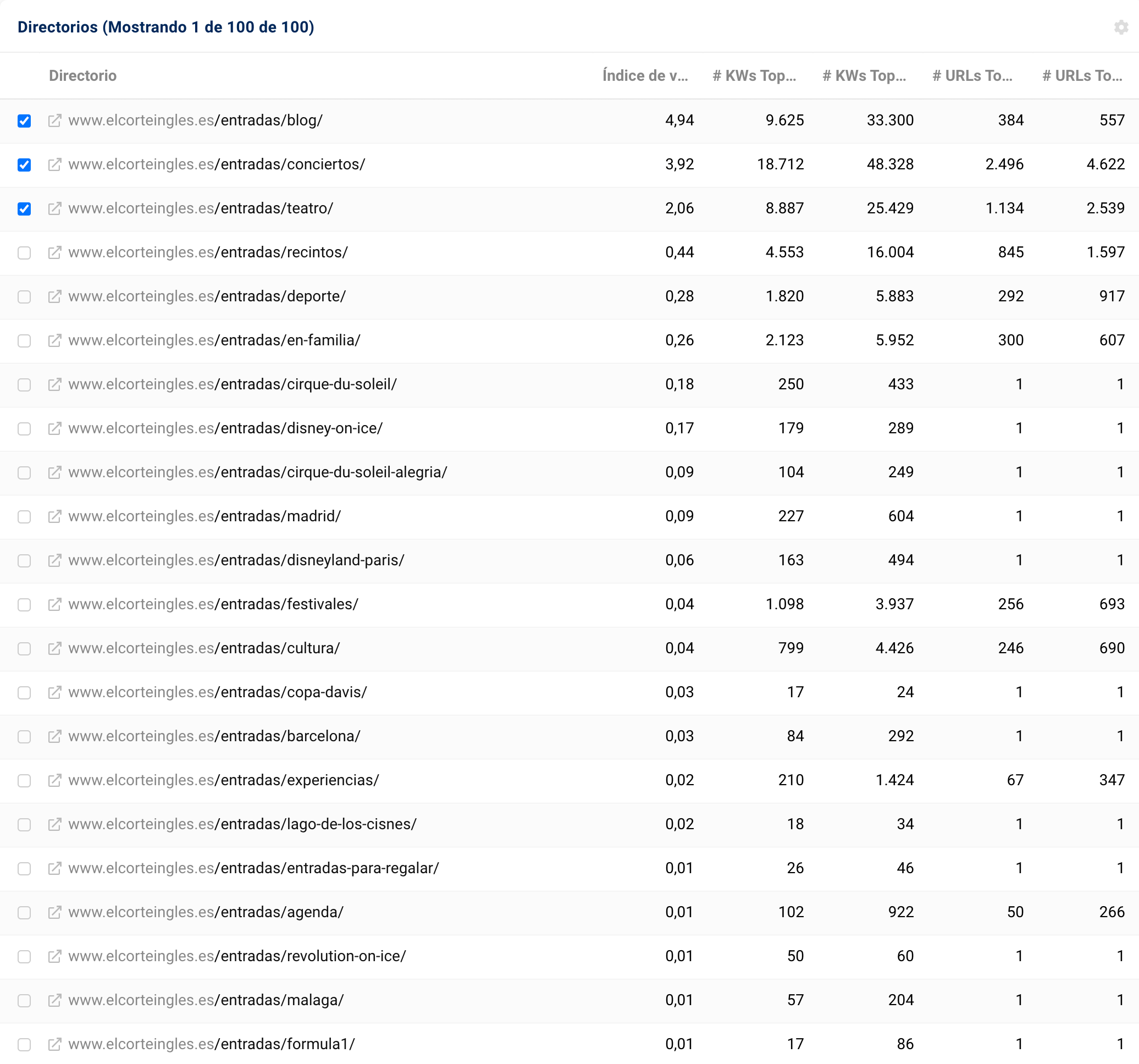This screenshot has width=1139, height=1064.
Task: Open external link icon for /entradas/madrid/
Action: pyautogui.click(x=54, y=516)
